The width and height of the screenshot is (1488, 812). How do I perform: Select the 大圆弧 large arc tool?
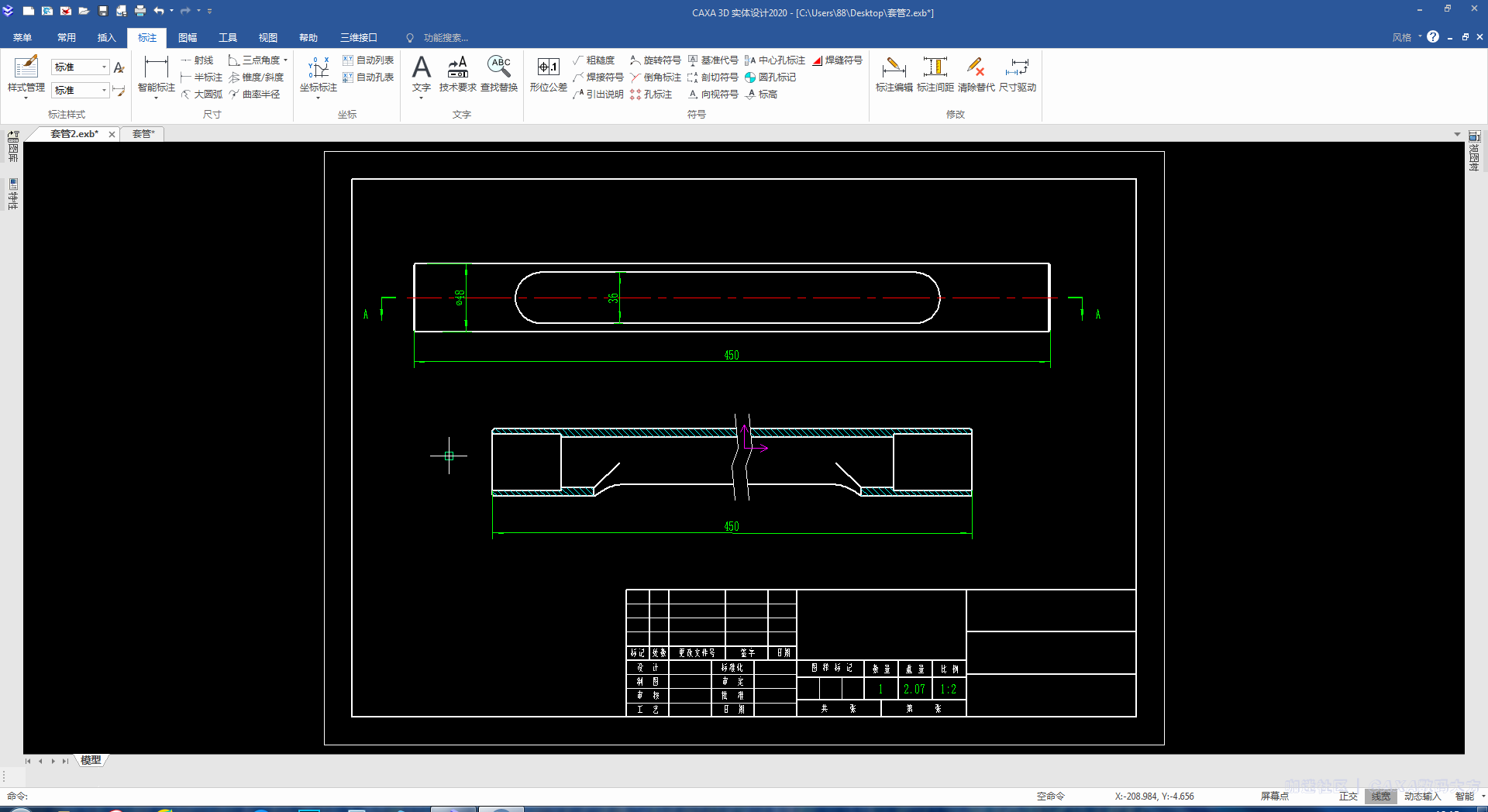[x=201, y=95]
